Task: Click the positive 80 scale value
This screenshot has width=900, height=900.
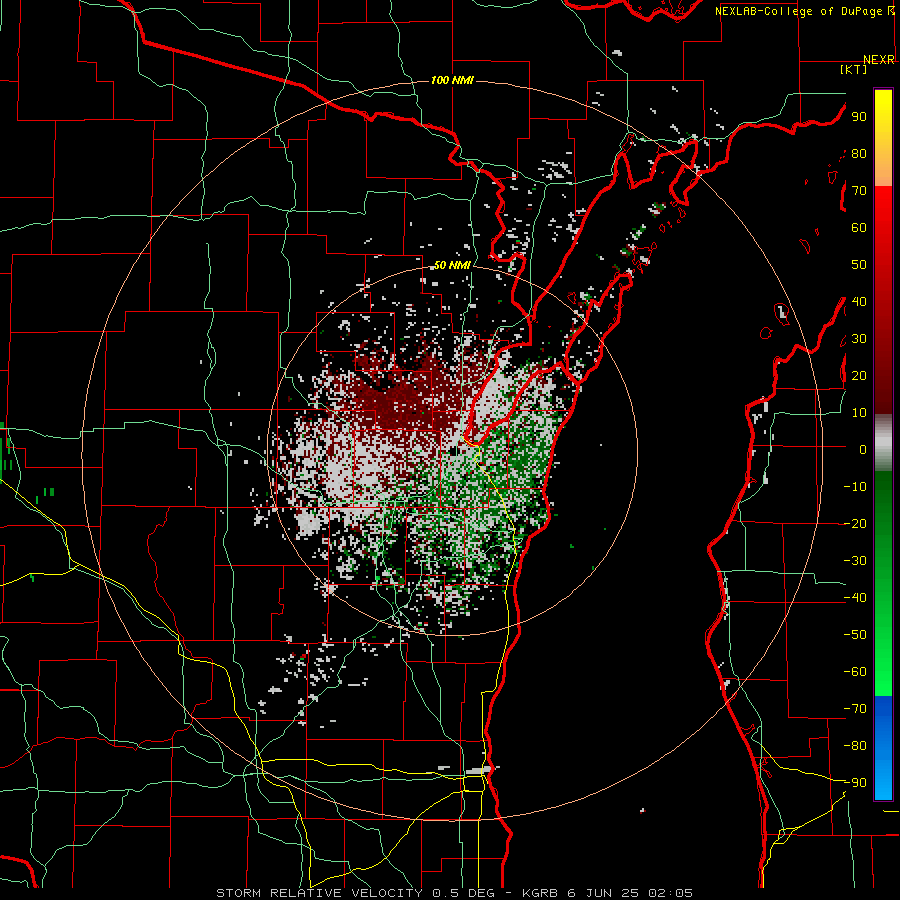Action: [859, 154]
